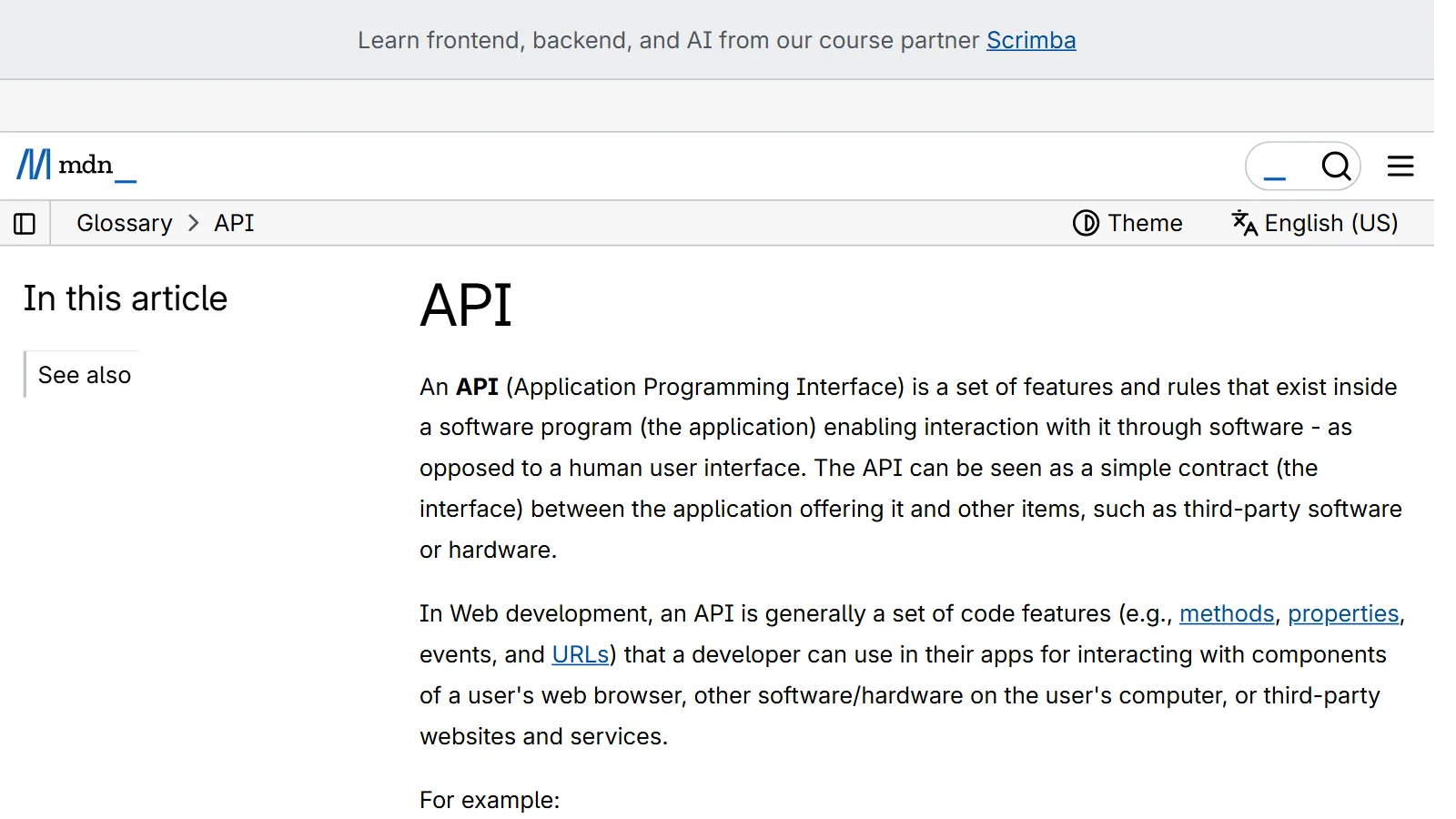Open the methods glossary link
Screen dimensions: 1456x819
(1227, 613)
